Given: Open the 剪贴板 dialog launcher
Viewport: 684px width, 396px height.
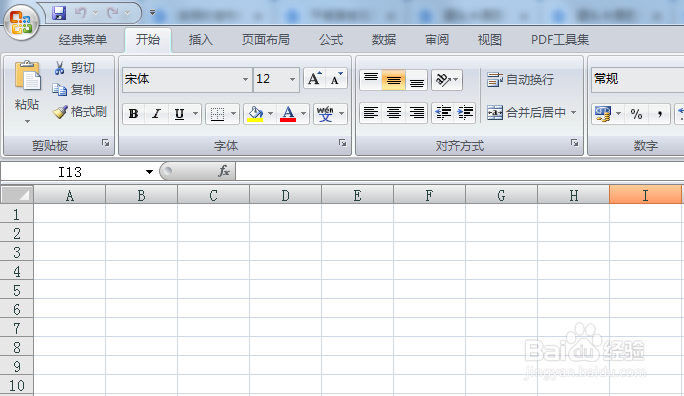Looking at the screenshot, I should pos(106,143).
